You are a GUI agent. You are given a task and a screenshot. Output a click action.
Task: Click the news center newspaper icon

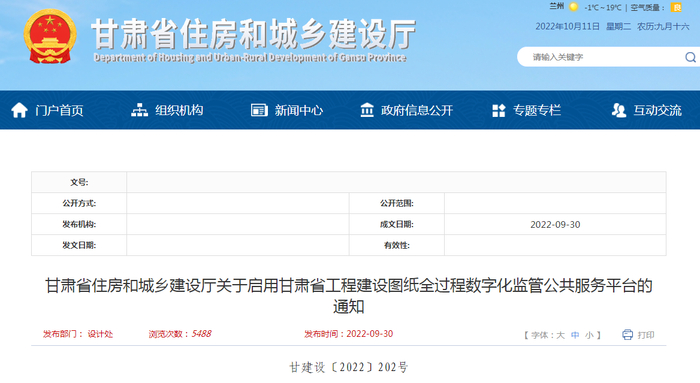259,110
